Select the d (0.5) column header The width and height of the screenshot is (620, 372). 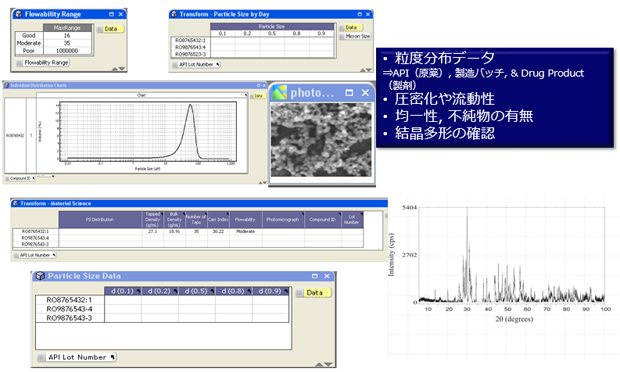pyautogui.click(x=197, y=291)
